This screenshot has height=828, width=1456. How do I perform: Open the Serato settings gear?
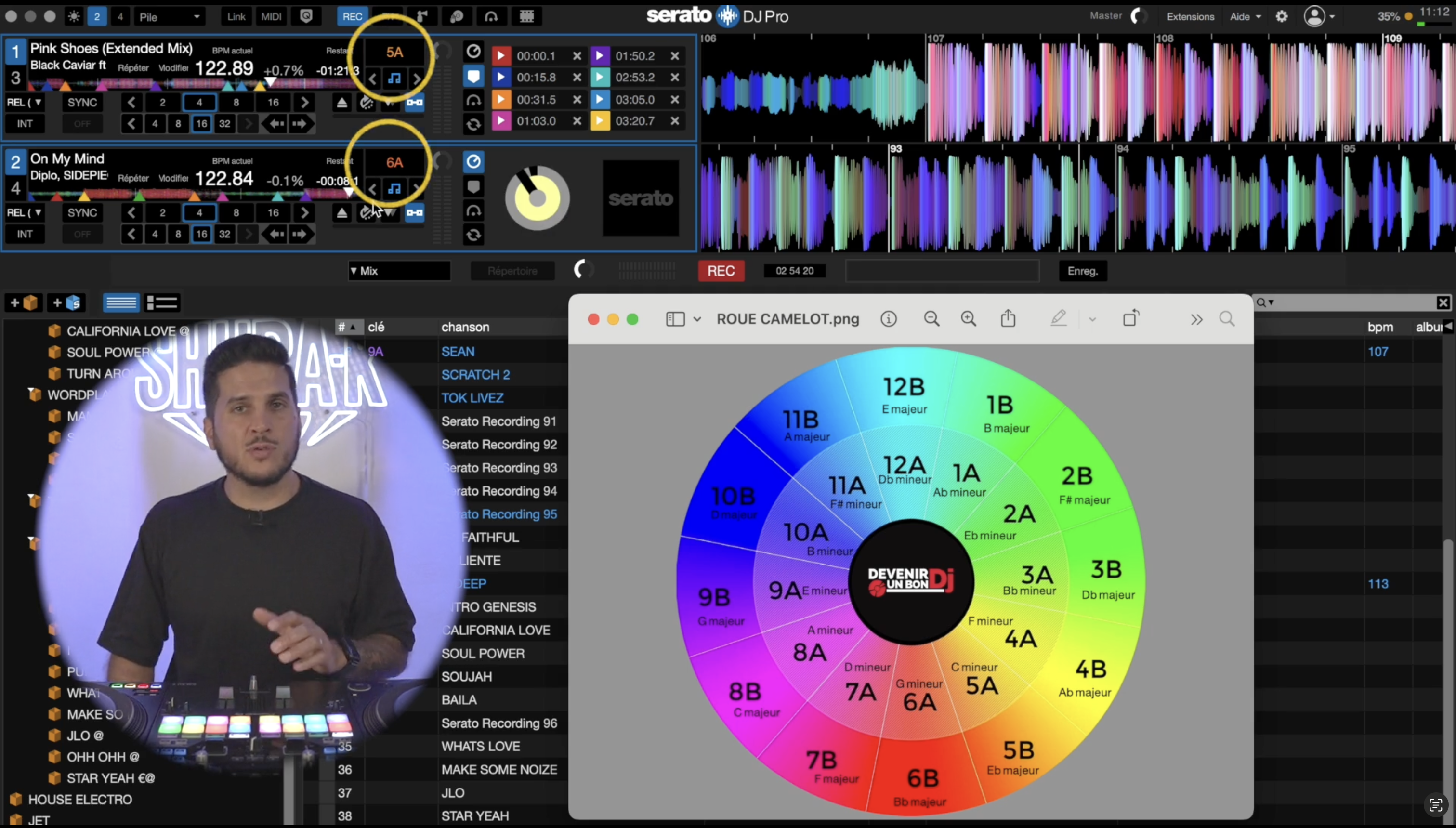point(1282,16)
